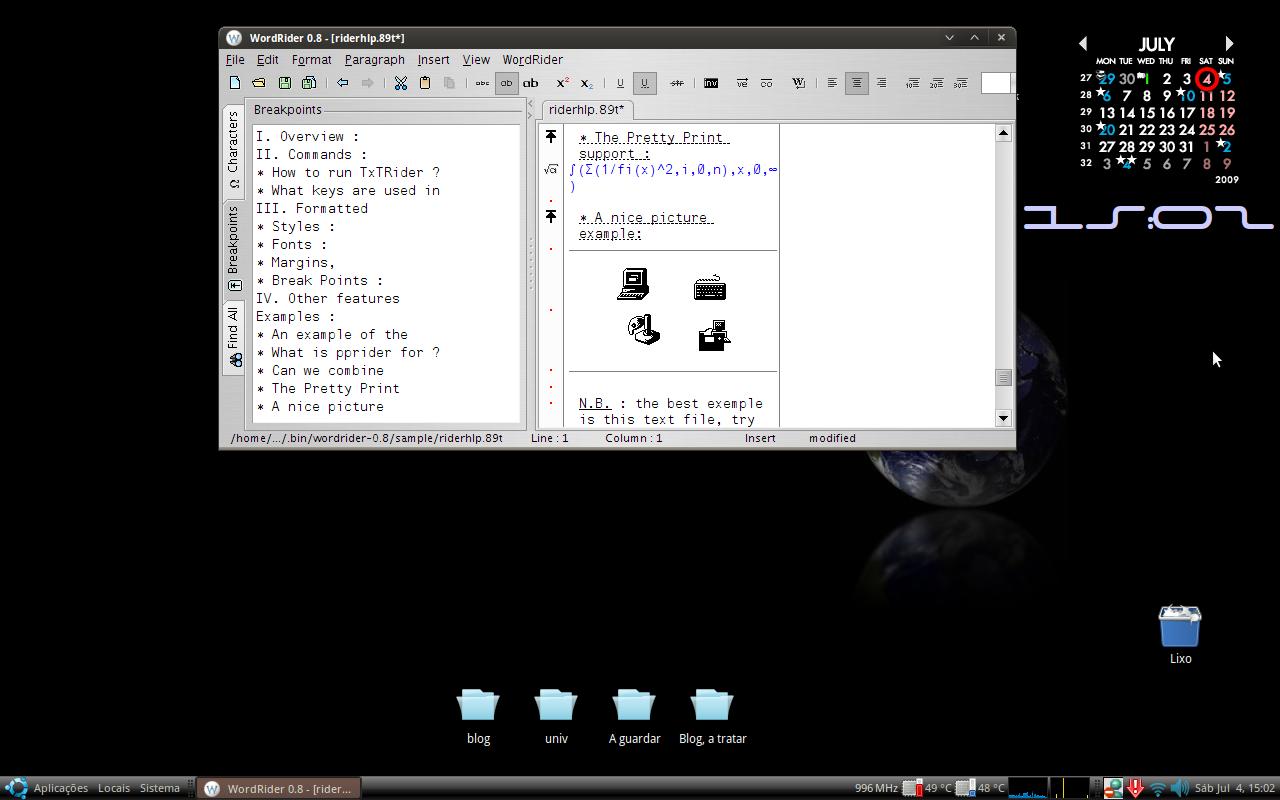
Task: Select '* The Pretty Print' breakpoint entry
Action: tap(327, 388)
